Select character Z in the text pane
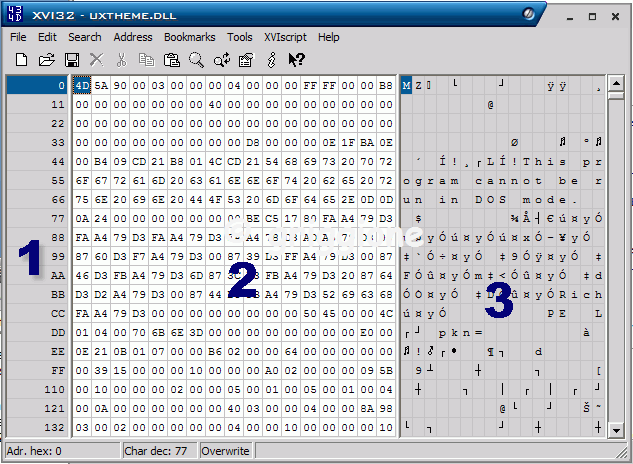633x464 pixels. point(418,85)
